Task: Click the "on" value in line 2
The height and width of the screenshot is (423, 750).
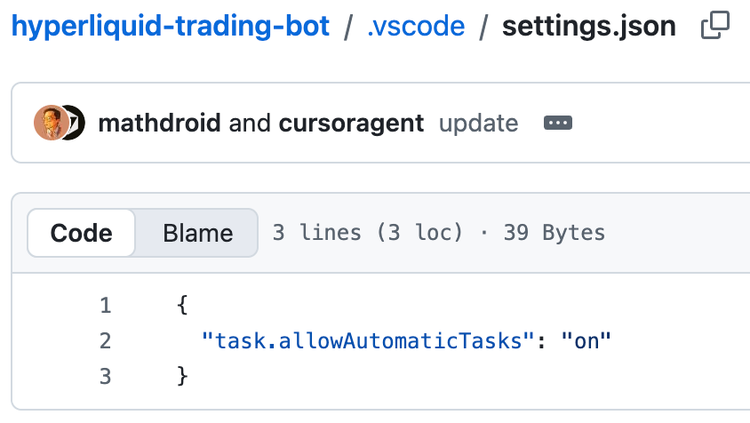Action: [586, 341]
